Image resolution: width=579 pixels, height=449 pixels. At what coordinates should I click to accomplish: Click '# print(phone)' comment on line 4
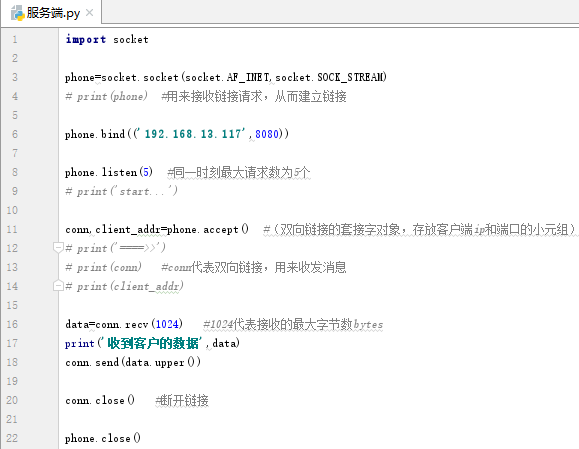click(107, 96)
